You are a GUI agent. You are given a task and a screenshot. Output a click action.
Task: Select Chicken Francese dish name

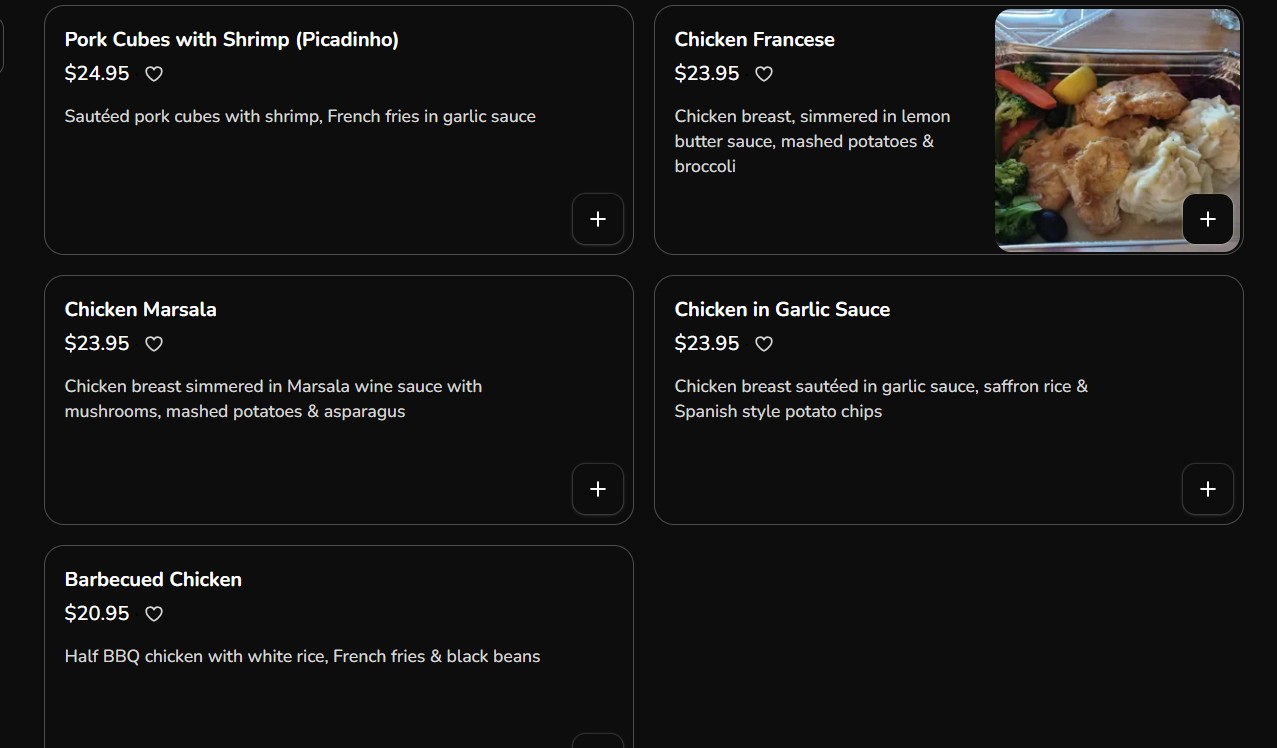coord(754,40)
